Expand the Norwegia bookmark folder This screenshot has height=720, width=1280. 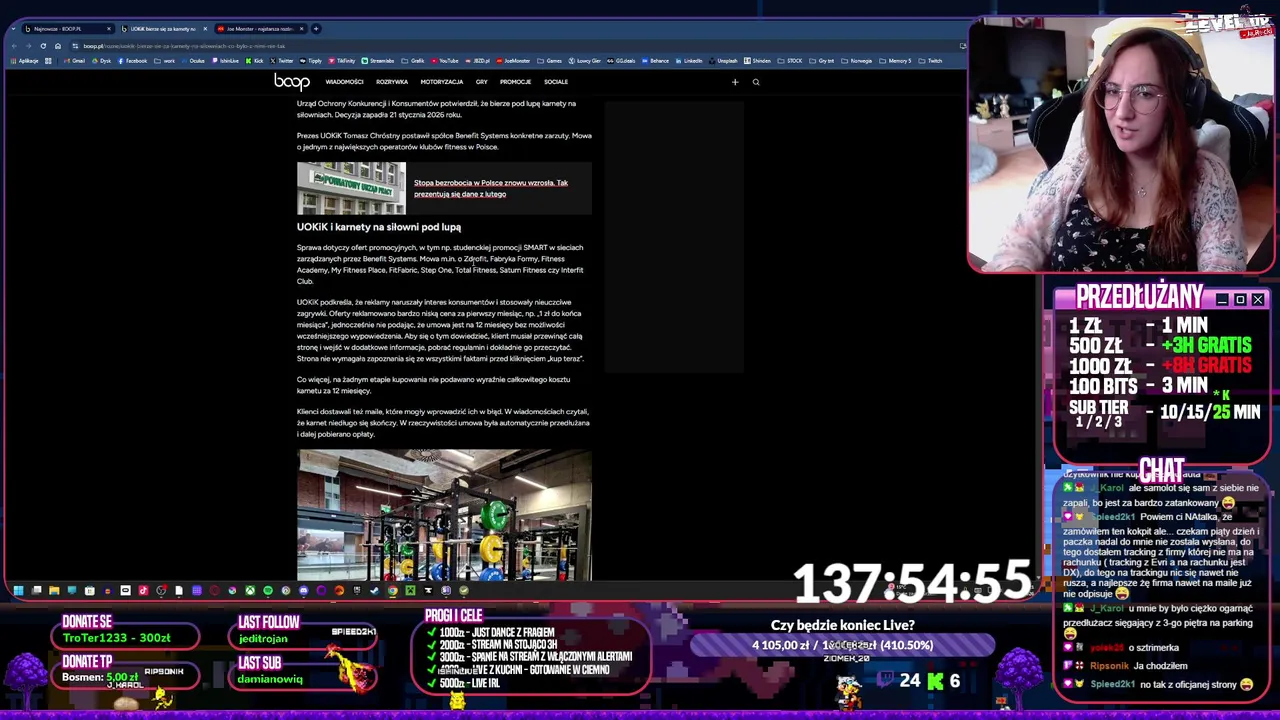pyautogui.click(x=859, y=61)
